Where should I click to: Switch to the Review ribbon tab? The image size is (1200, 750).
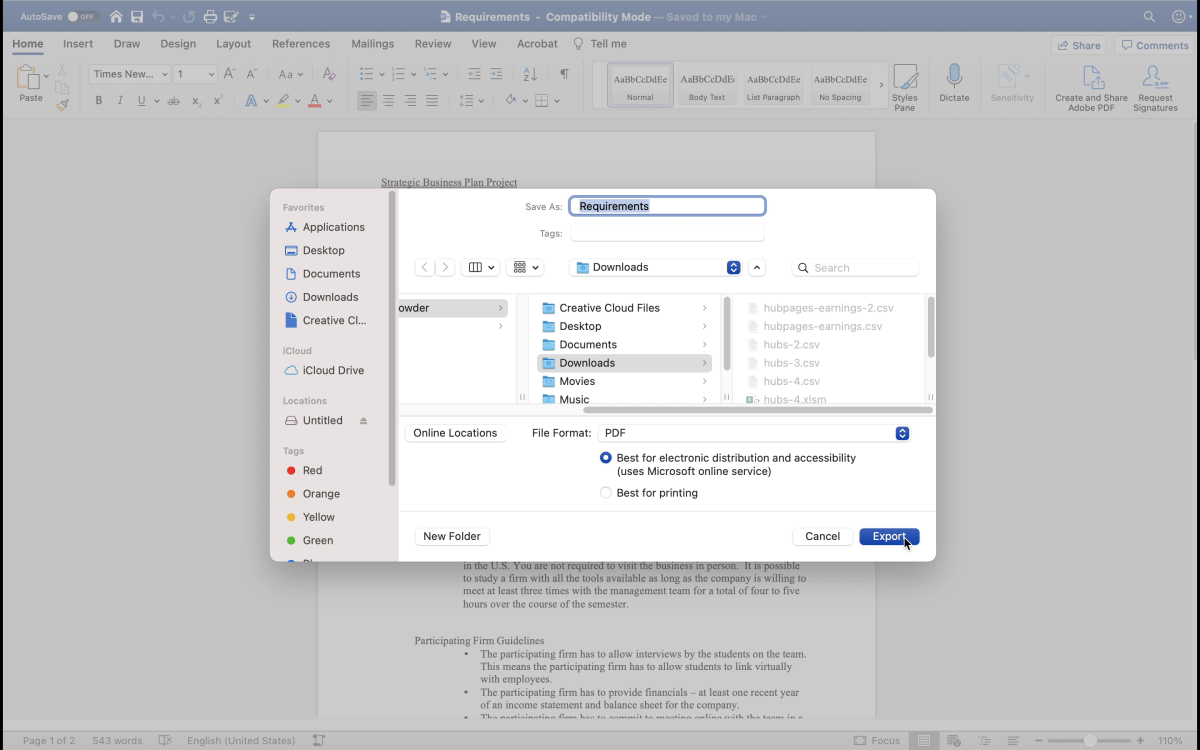(432, 43)
